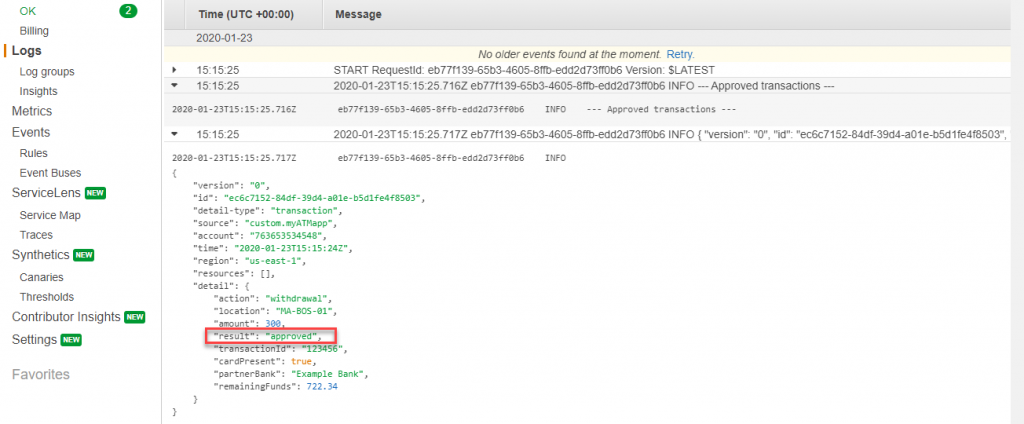Viewport: 1024px width, 424px height.
Task: Collapse the 15:15:25.717Z JSON log row
Action: 174,135
